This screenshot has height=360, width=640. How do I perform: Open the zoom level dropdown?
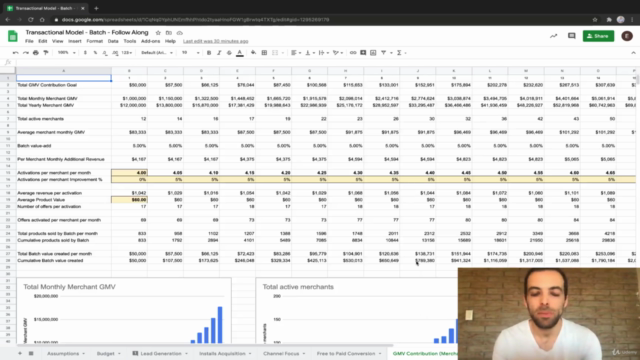point(66,53)
